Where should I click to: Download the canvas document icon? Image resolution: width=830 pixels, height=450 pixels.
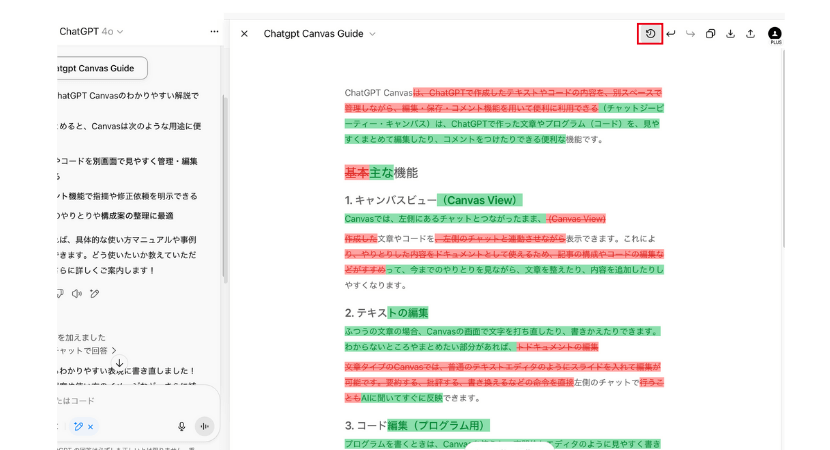(x=730, y=34)
